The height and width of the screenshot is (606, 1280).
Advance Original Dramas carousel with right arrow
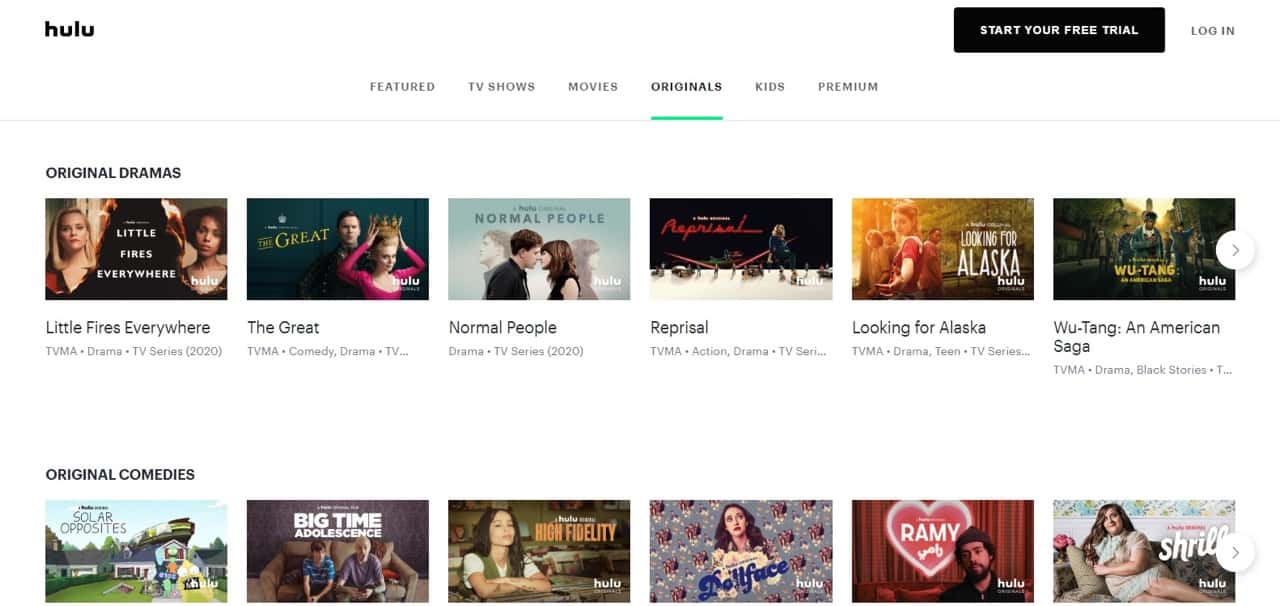tap(1235, 250)
